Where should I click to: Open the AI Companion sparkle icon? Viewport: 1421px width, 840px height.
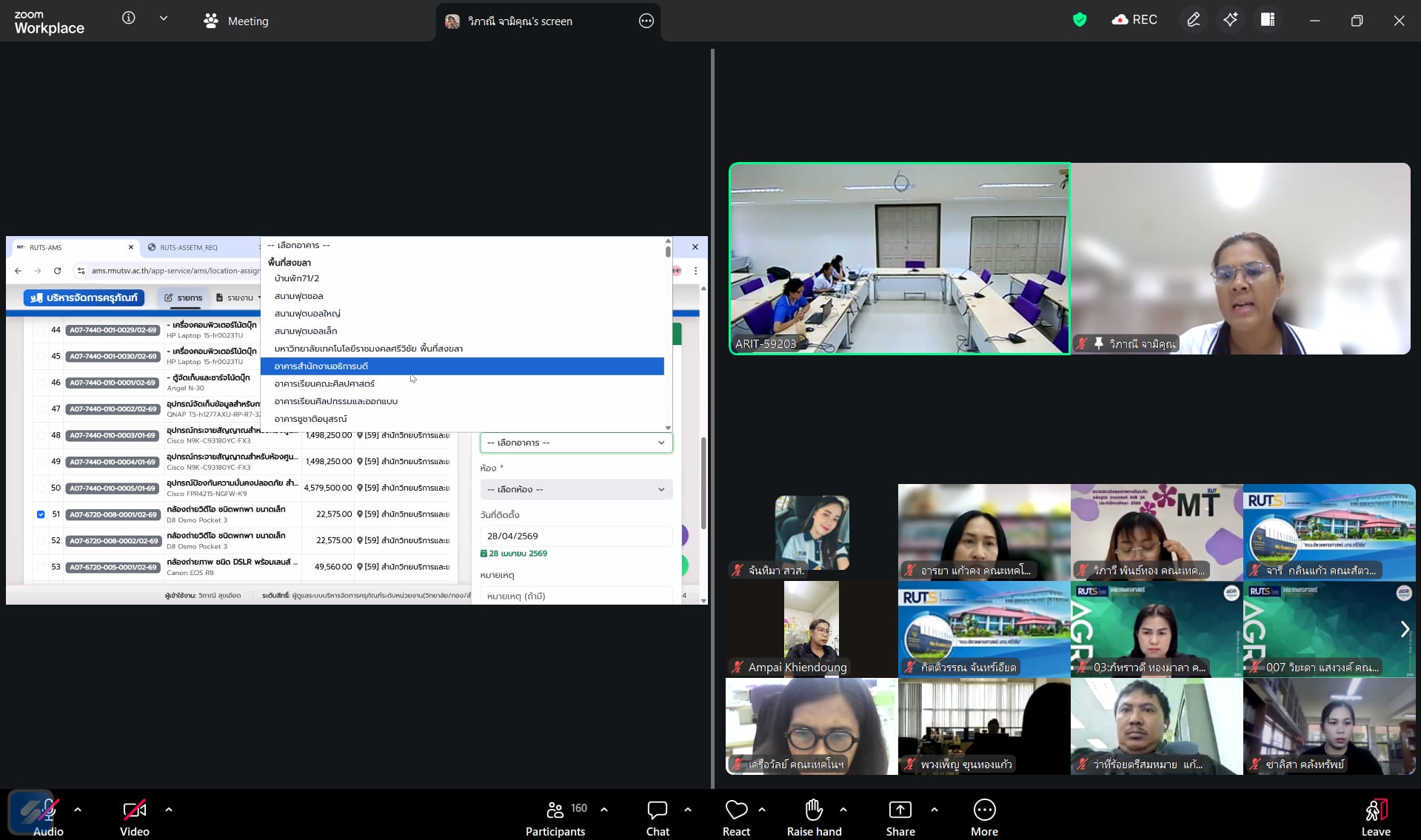click(x=1230, y=20)
